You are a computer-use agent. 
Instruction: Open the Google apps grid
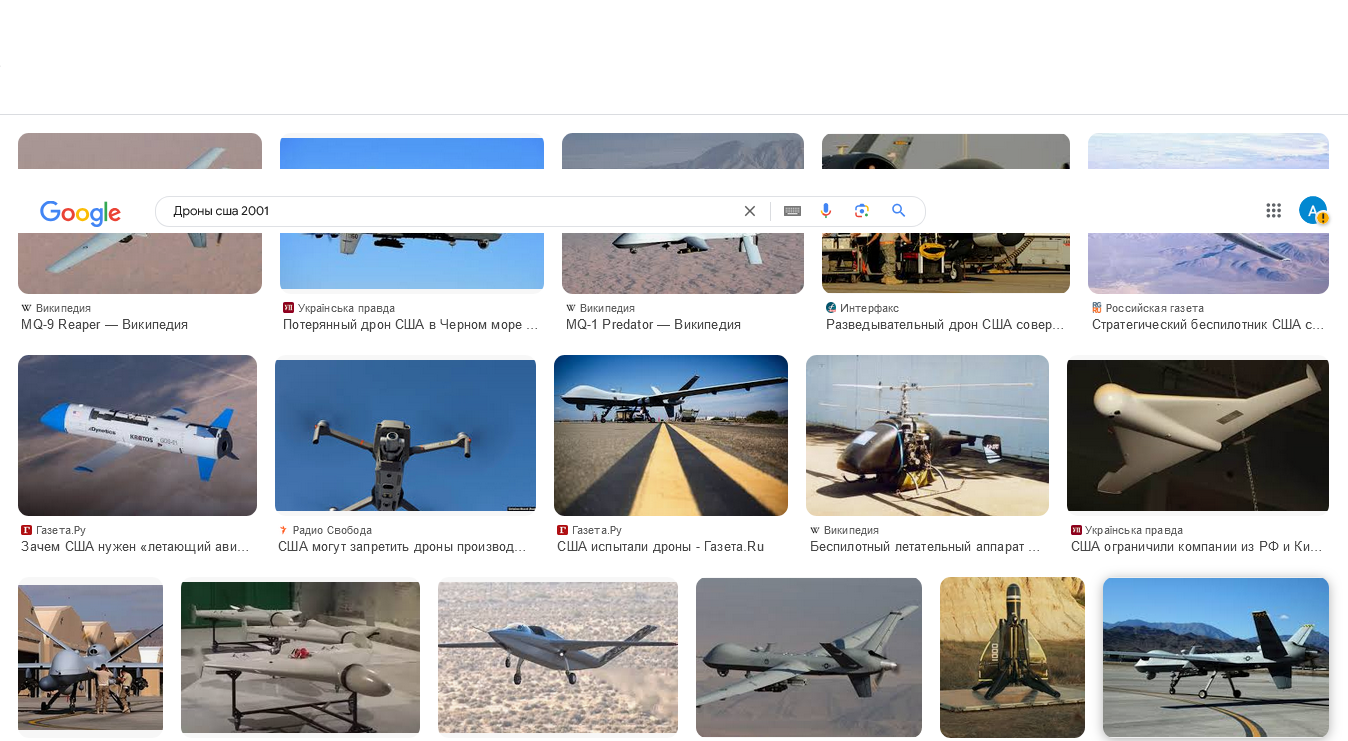[1273, 210]
